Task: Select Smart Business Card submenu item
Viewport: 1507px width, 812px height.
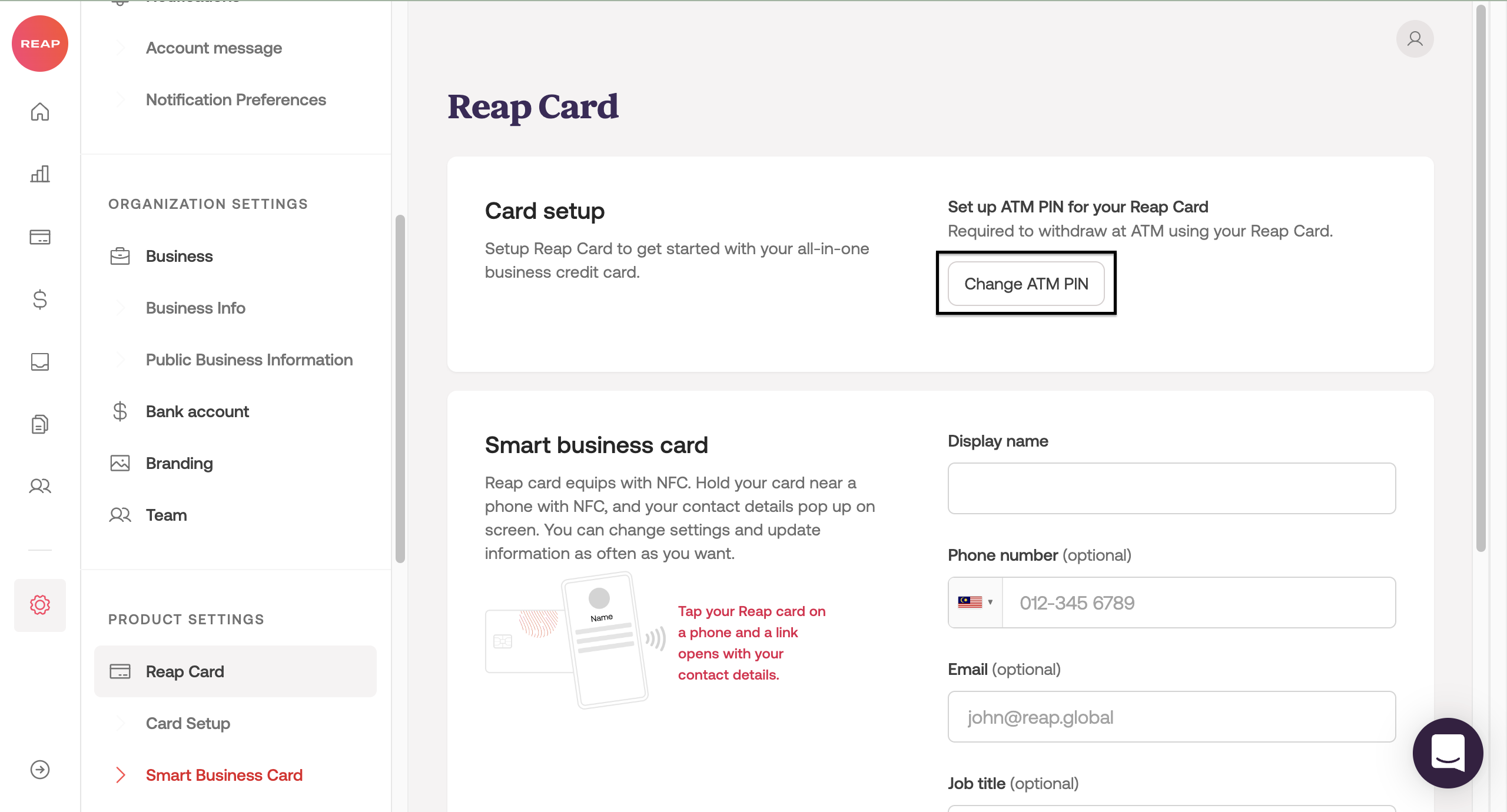Action: [x=224, y=776]
